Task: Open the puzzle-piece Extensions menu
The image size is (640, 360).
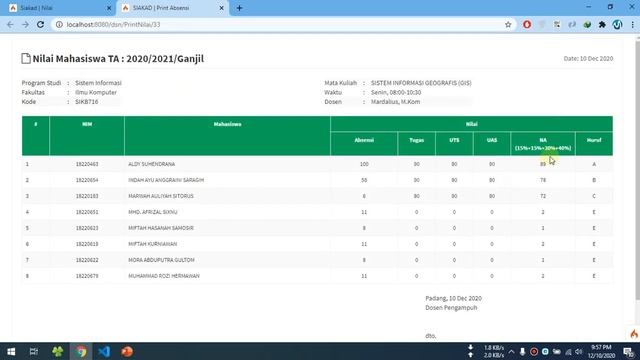Action: pos(602,24)
